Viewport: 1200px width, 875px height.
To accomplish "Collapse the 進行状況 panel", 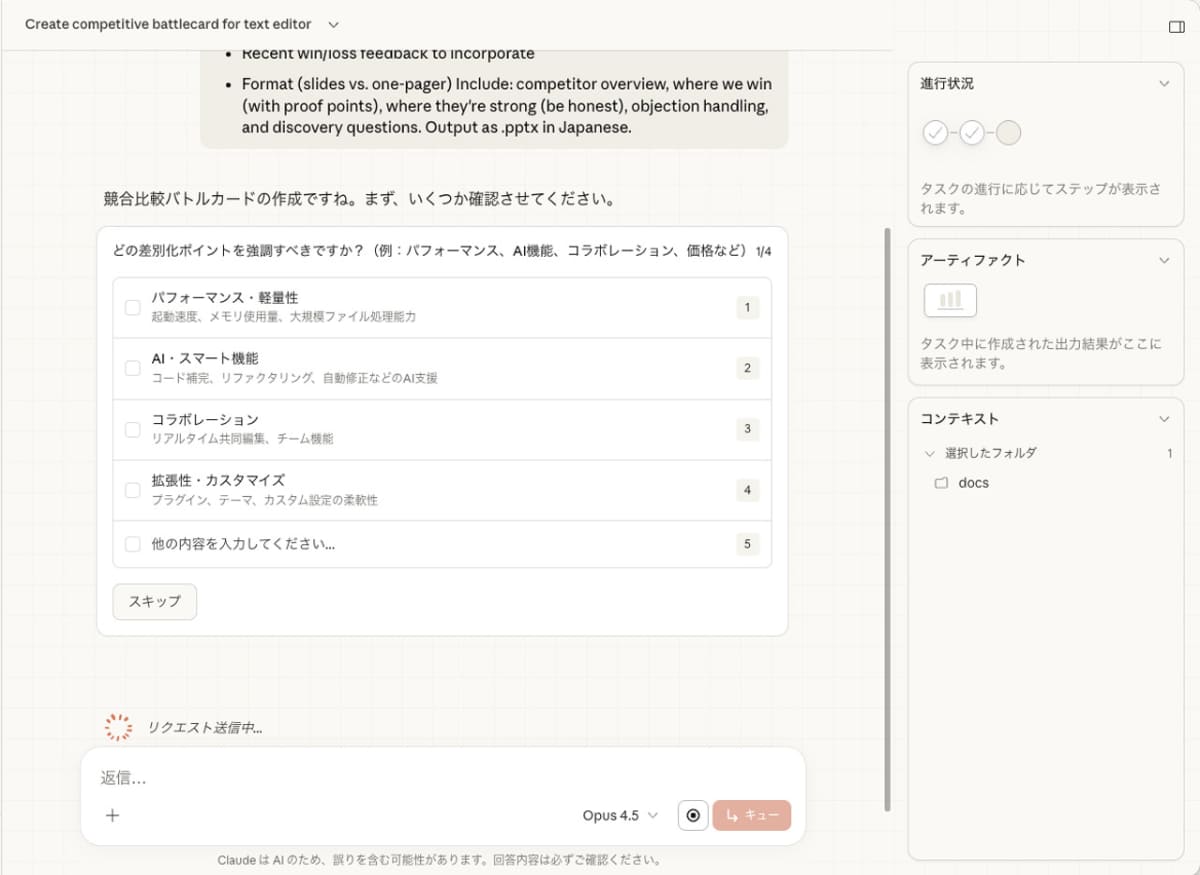I will pos(1163,84).
